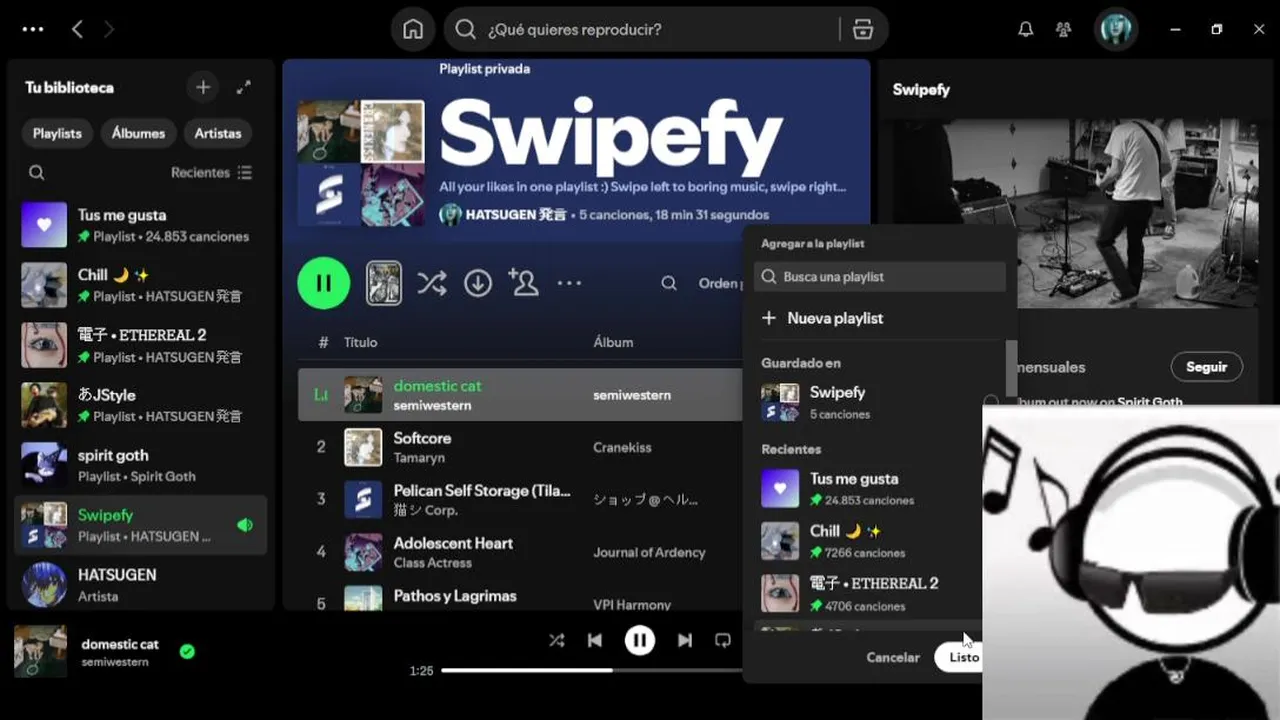Select Adolescent Heart track
The height and width of the screenshot is (720, 1280).
click(x=453, y=543)
